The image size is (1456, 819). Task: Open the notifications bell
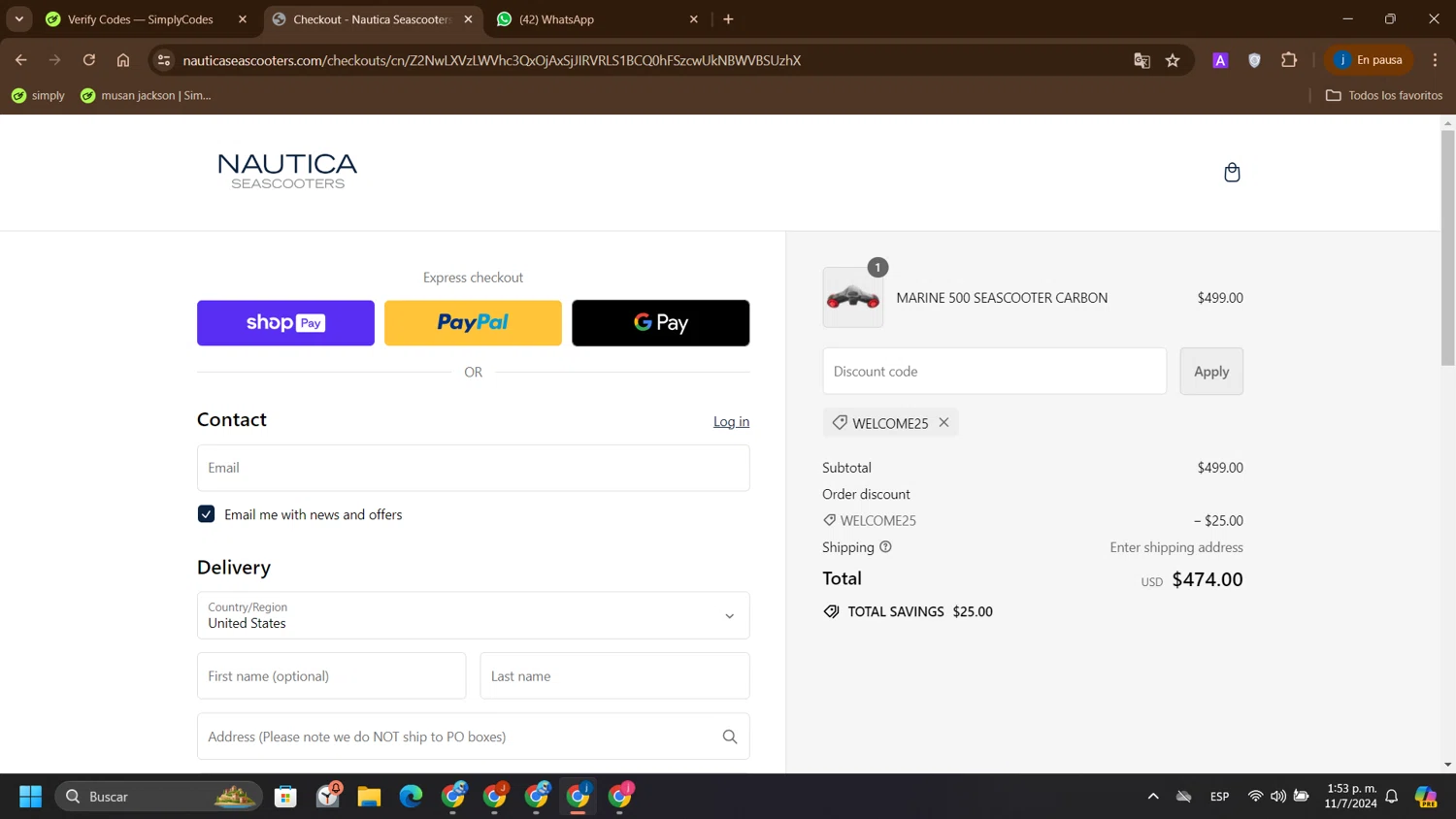point(1392,797)
